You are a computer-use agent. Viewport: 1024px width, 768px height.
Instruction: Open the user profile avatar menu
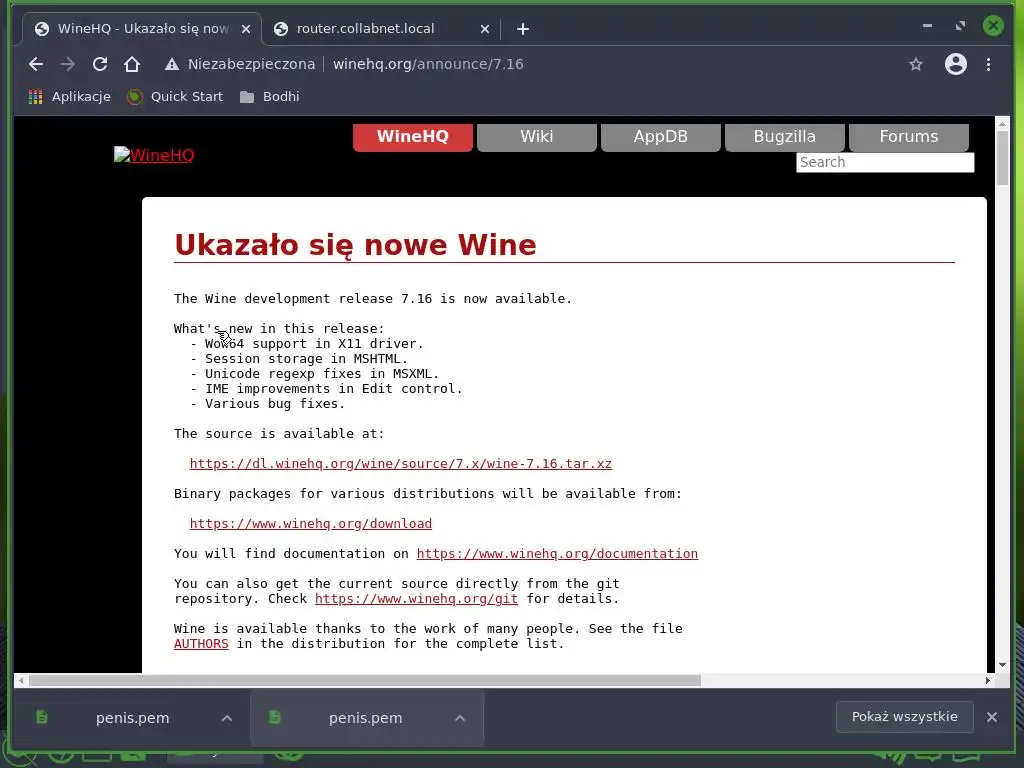955,64
